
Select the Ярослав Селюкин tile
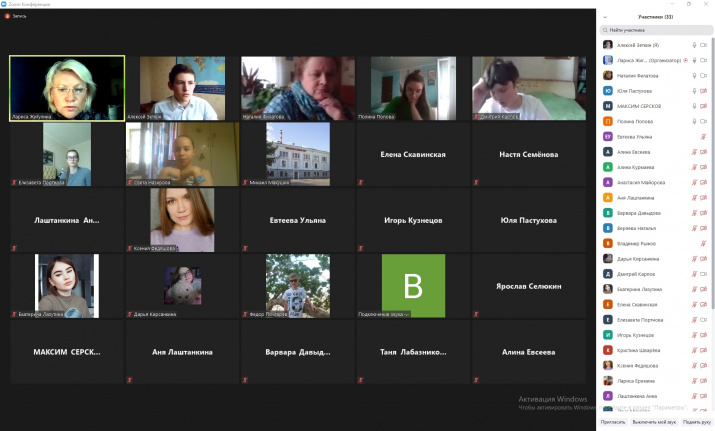pyautogui.click(x=529, y=286)
